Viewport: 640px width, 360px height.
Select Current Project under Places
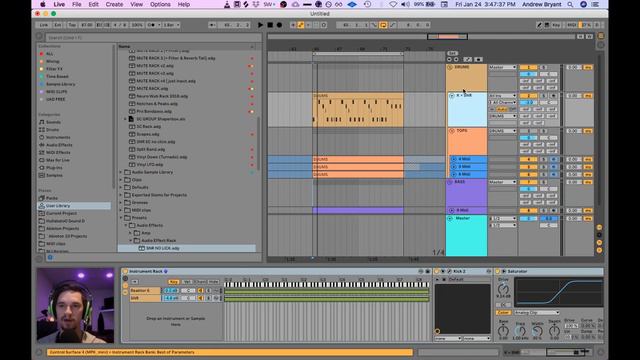pos(61,213)
